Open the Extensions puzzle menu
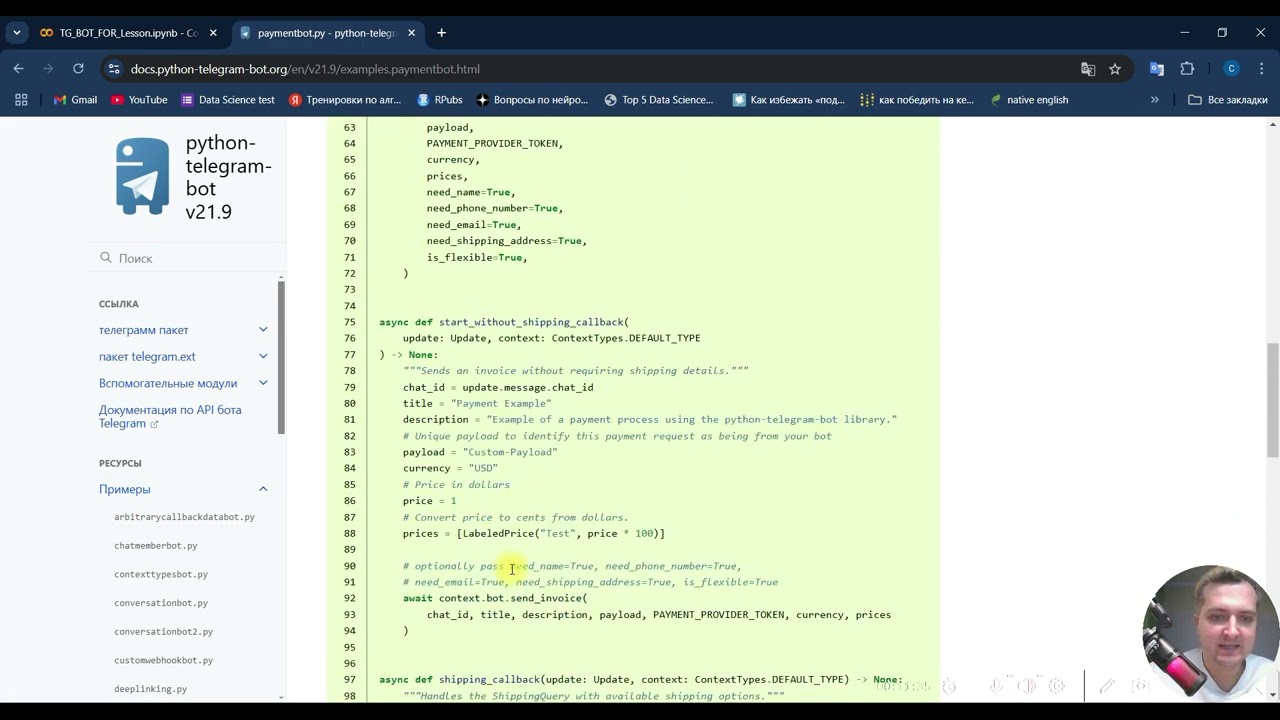Image resolution: width=1280 pixels, height=720 pixels. (x=1187, y=69)
